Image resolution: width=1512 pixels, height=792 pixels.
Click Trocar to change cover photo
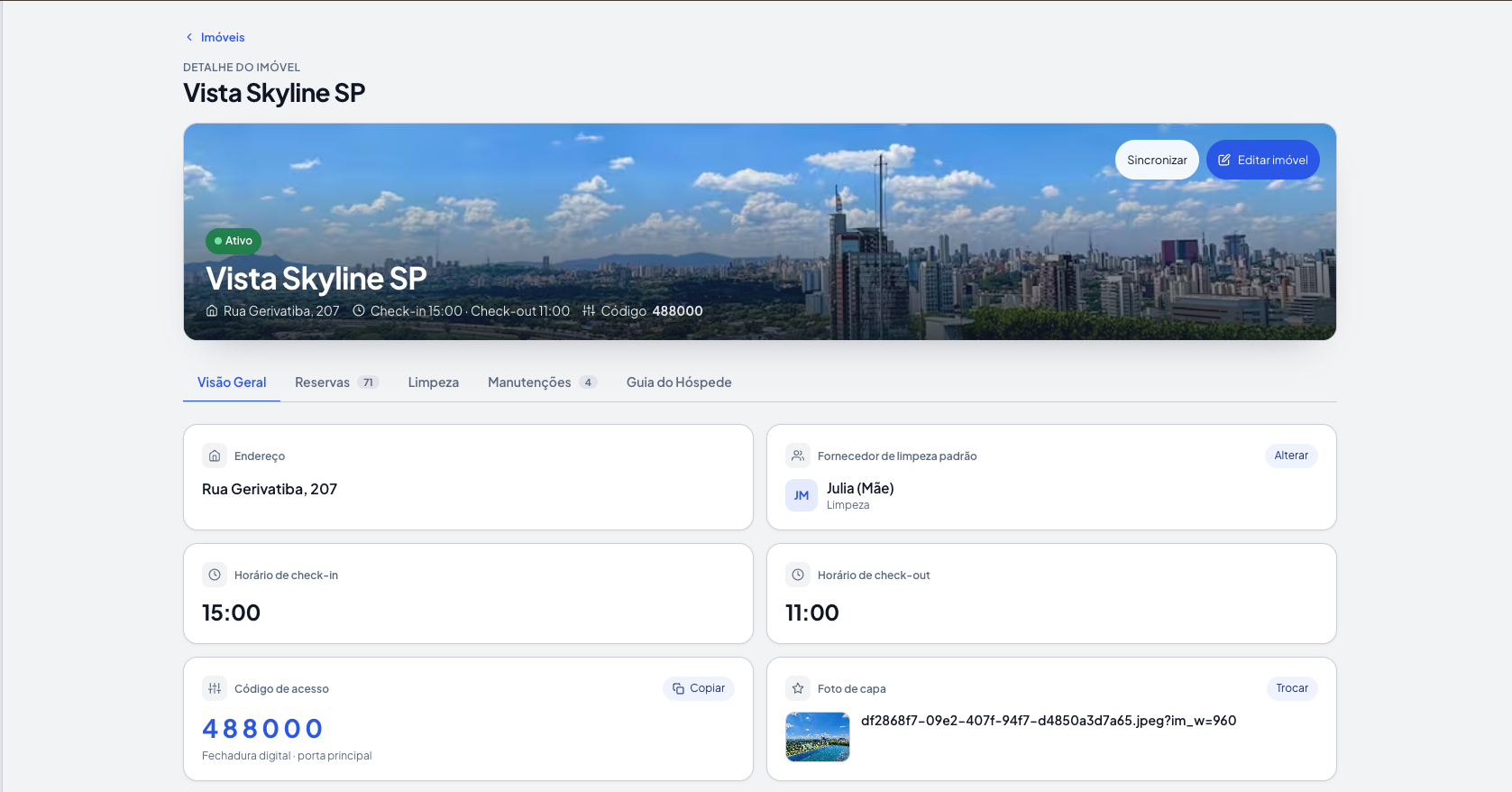(x=1291, y=688)
